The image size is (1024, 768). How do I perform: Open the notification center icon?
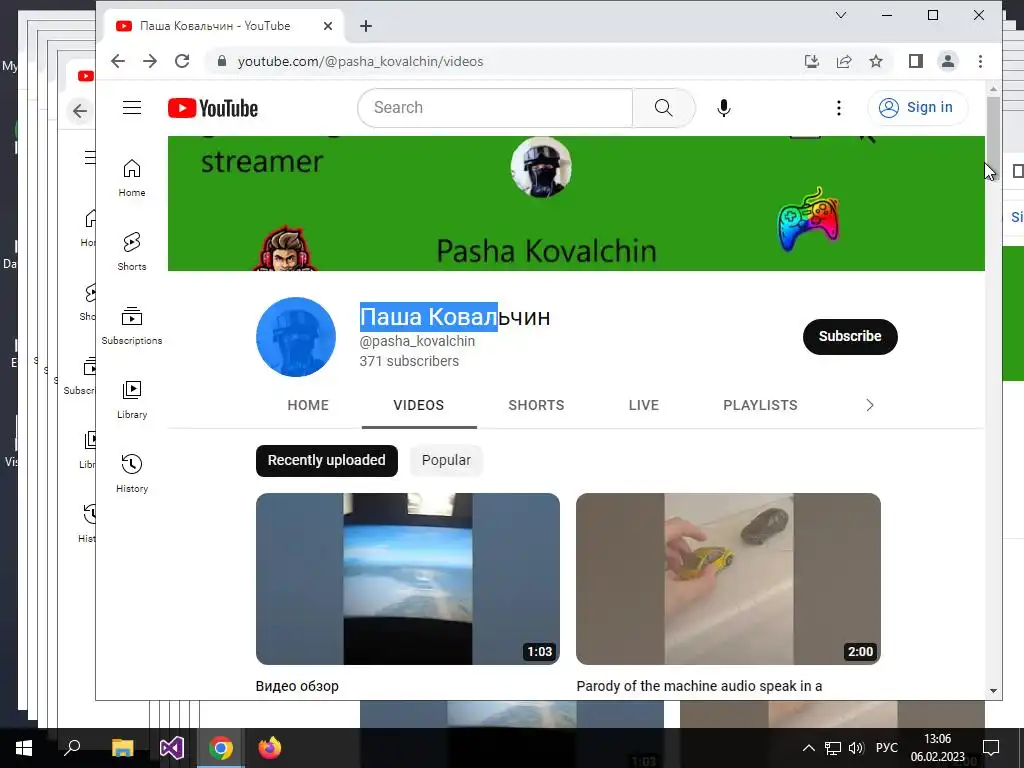pos(991,748)
